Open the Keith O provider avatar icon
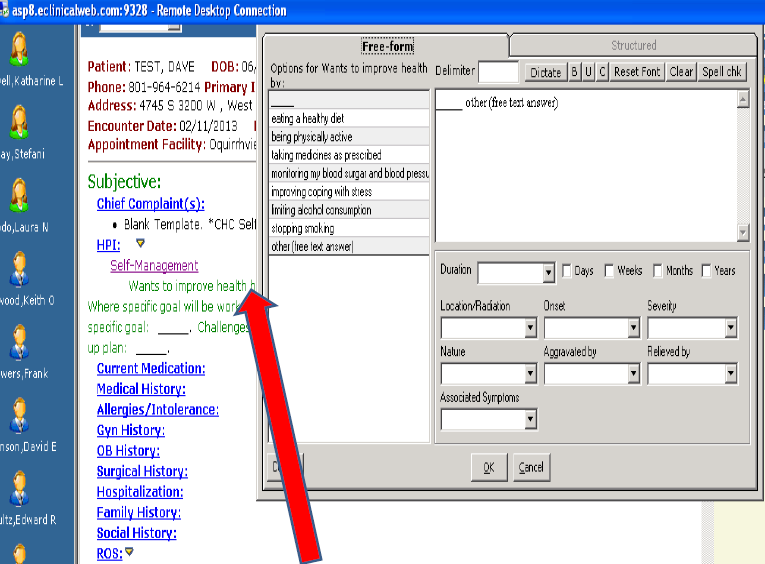The image size is (765, 564). [x=20, y=268]
